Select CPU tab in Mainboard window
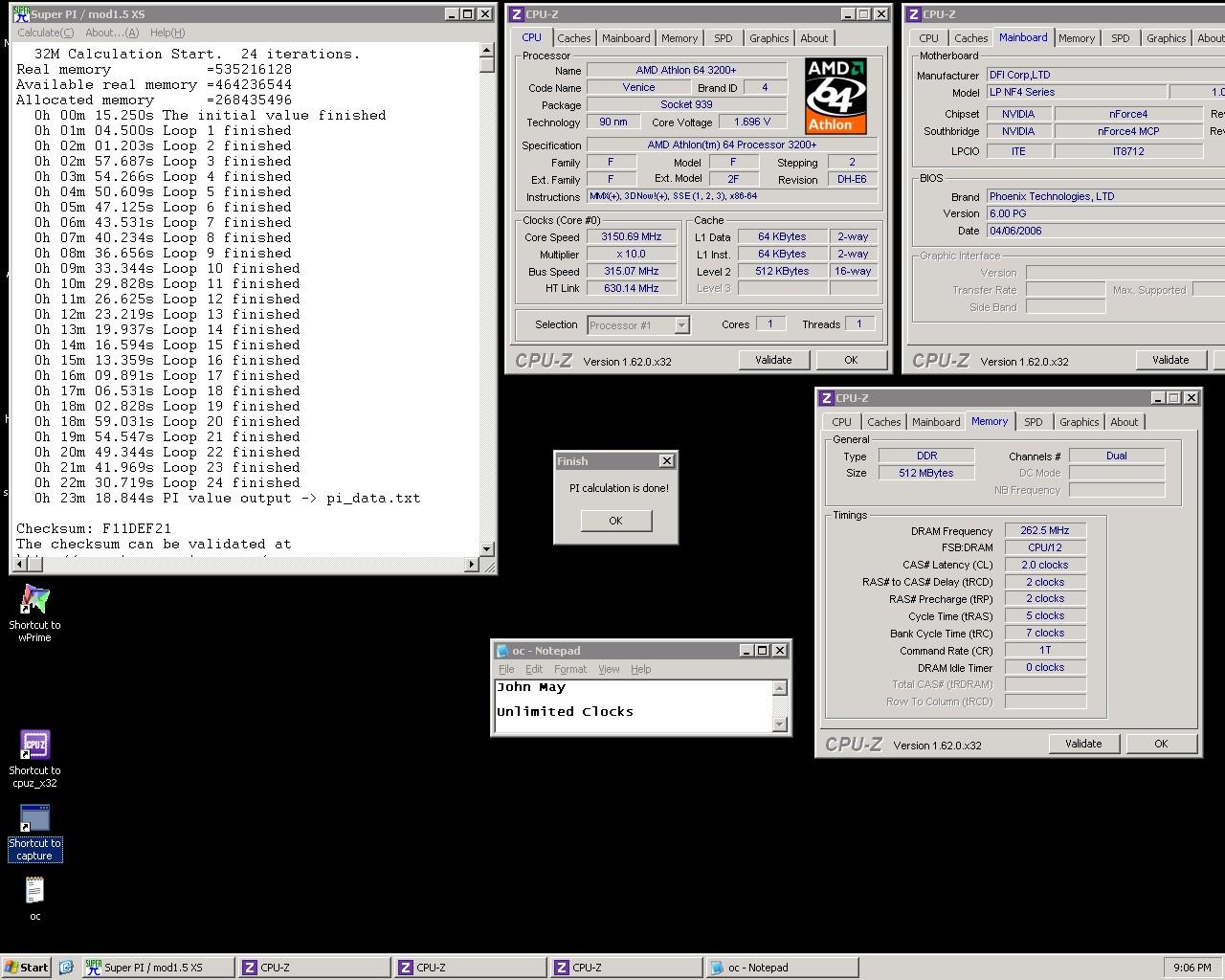Image resolution: width=1225 pixels, height=980 pixels. click(x=929, y=38)
